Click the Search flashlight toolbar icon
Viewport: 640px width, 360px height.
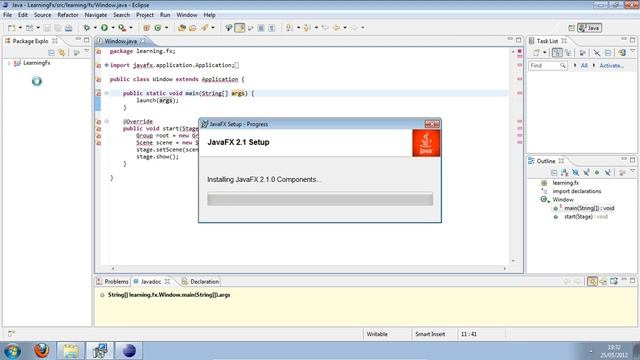(204, 28)
